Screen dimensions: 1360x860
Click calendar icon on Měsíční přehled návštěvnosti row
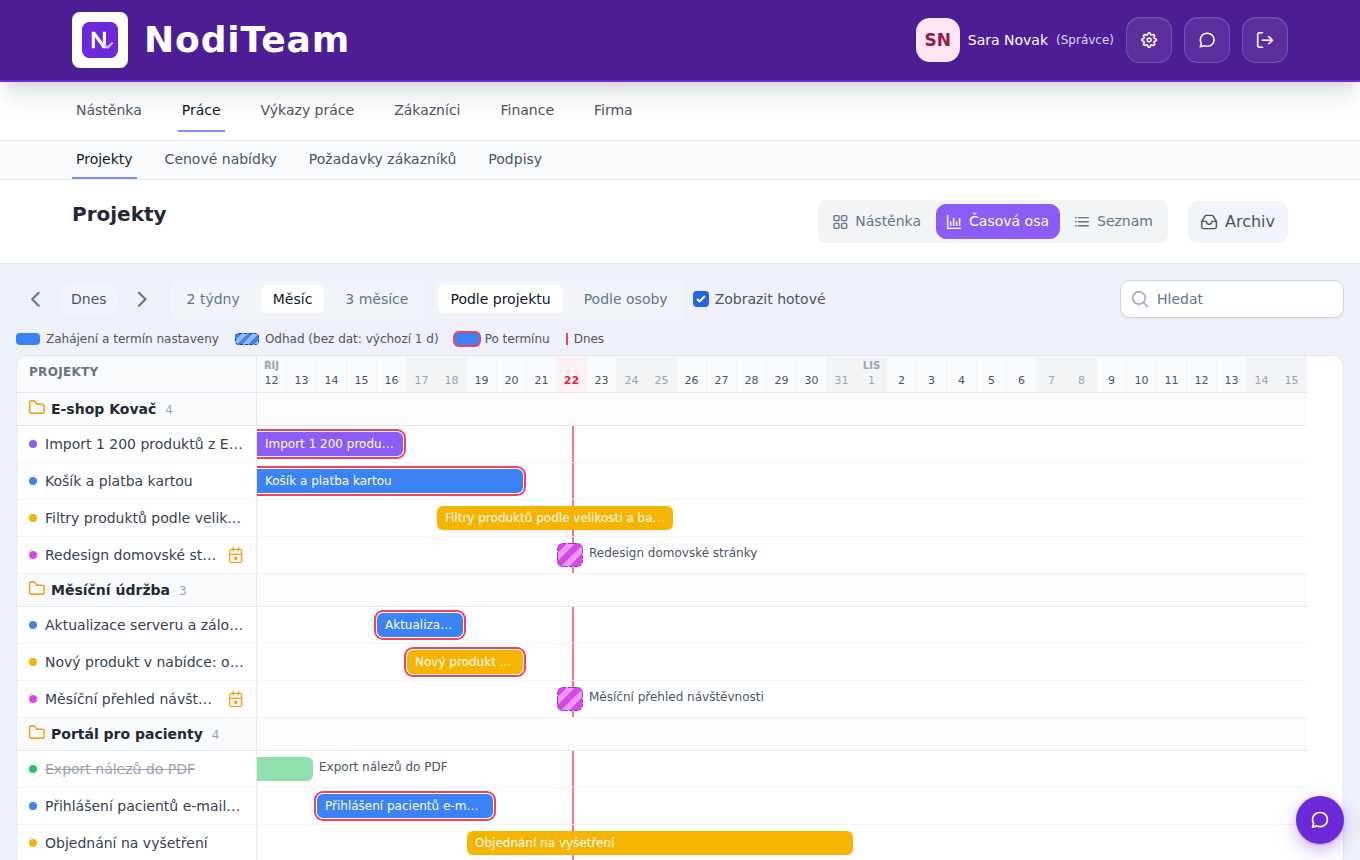(x=236, y=699)
